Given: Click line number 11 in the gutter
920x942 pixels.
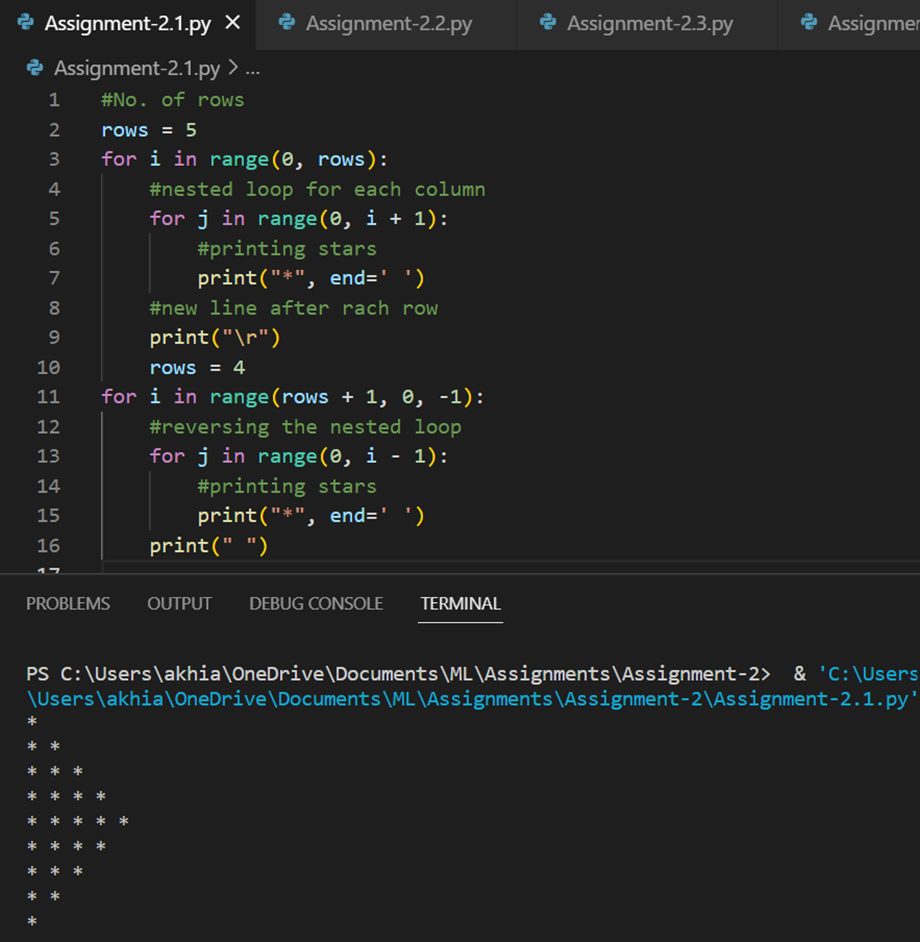Looking at the screenshot, I should tap(49, 396).
